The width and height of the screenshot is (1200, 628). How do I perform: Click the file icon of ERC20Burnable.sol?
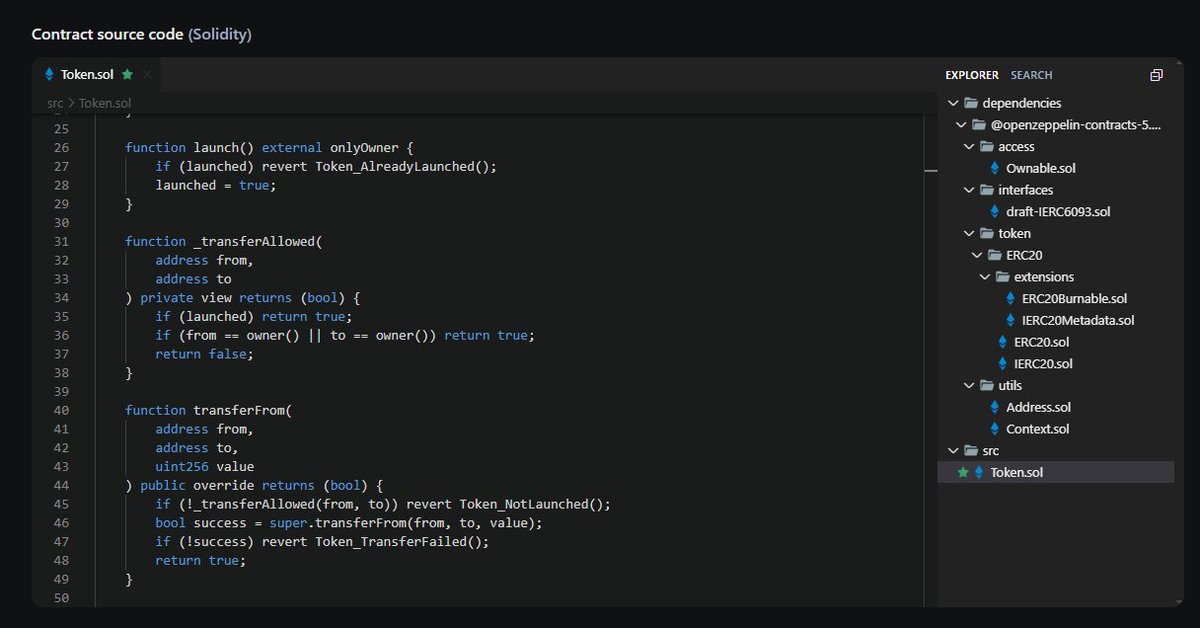click(1011, 298)
